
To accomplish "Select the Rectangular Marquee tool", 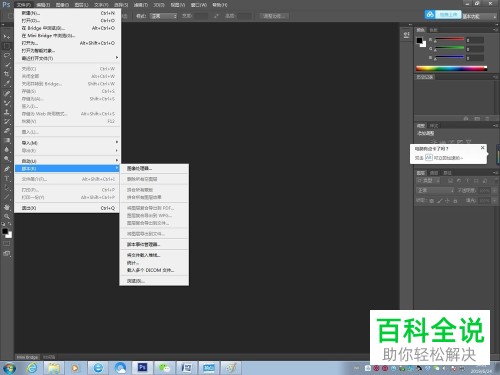I will pos(7,46).
